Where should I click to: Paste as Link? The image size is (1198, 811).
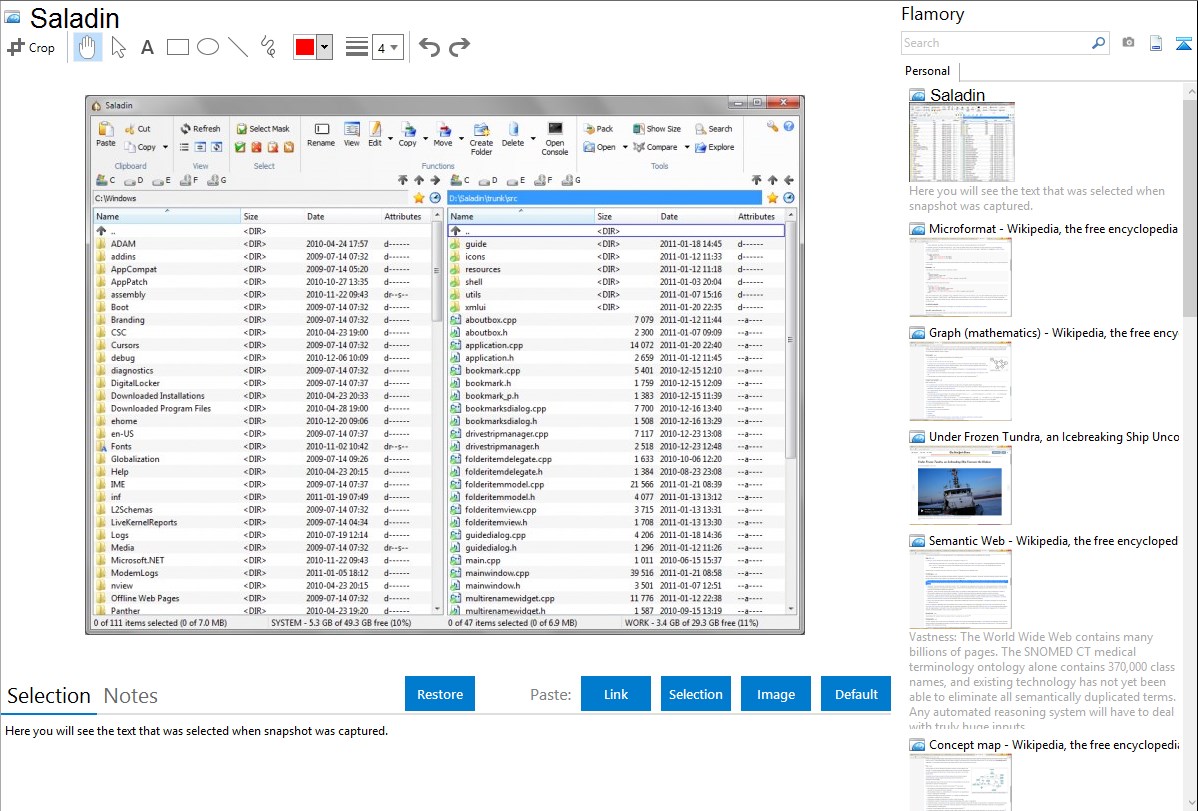pyautogui.click(x=616, y=694)
